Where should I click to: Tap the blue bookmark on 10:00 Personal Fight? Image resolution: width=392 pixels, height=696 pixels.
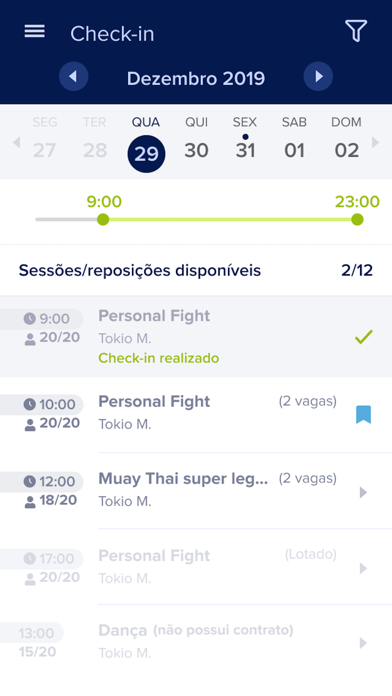pyautogui.click(x=364, y=415)
